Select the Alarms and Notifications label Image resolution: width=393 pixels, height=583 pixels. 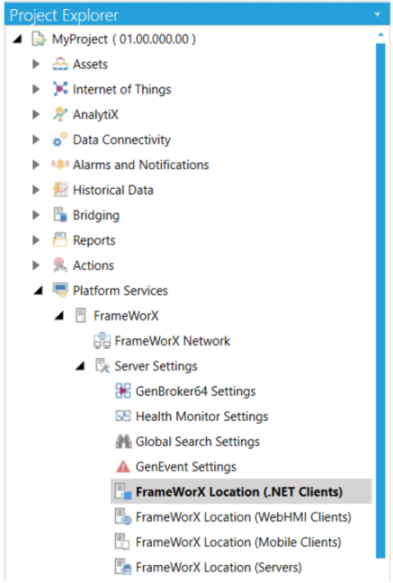pyautogui.click(x=141, y=165)
